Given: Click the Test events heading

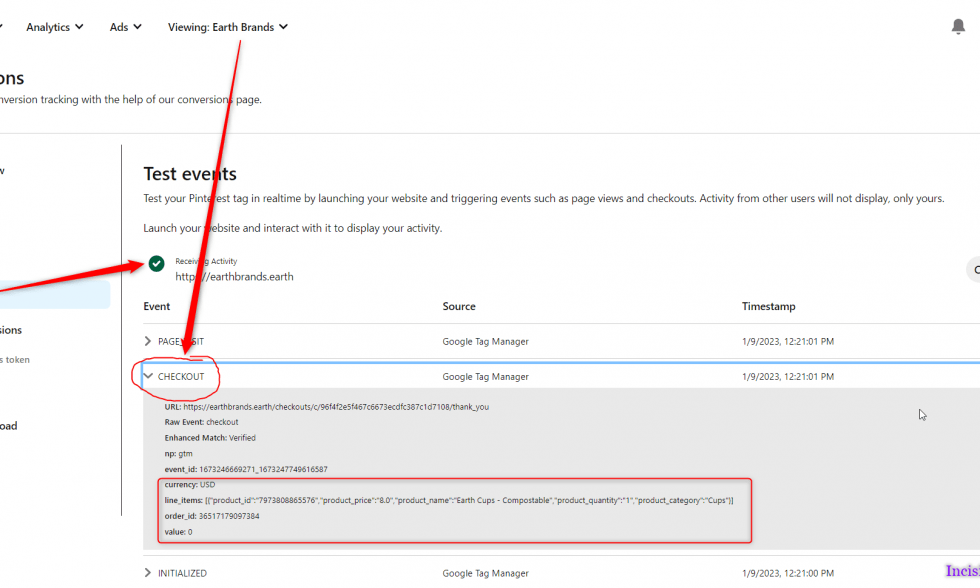Looking at the screenshot, I should pos(190,174).
